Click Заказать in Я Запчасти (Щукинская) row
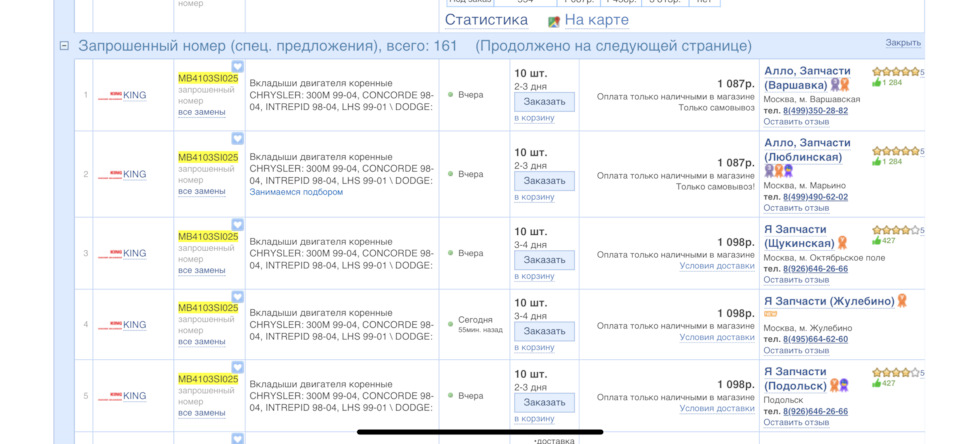 point(544,260)
